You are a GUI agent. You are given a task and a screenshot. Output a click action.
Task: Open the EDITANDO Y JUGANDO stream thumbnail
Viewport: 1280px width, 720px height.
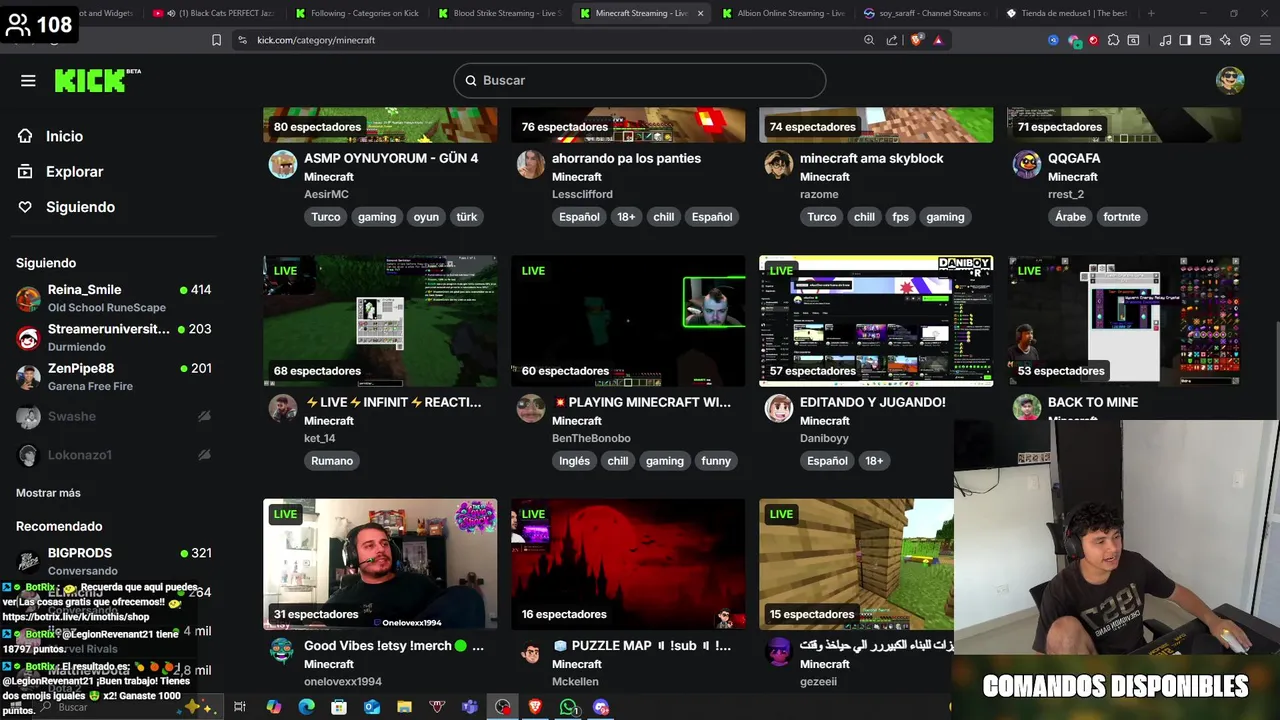876,321
